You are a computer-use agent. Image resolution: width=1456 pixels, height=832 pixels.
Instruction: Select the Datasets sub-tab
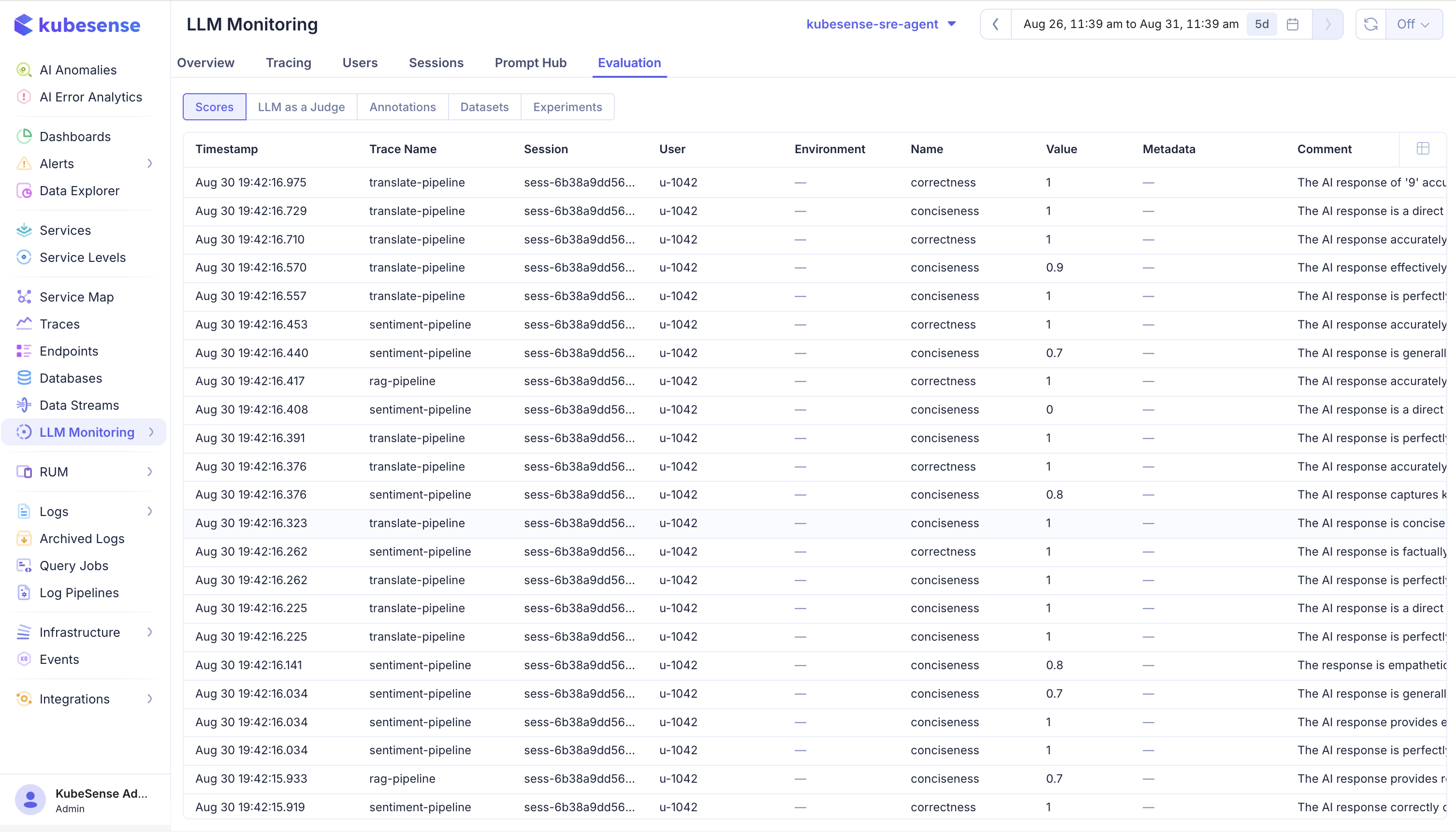[484, 107]
